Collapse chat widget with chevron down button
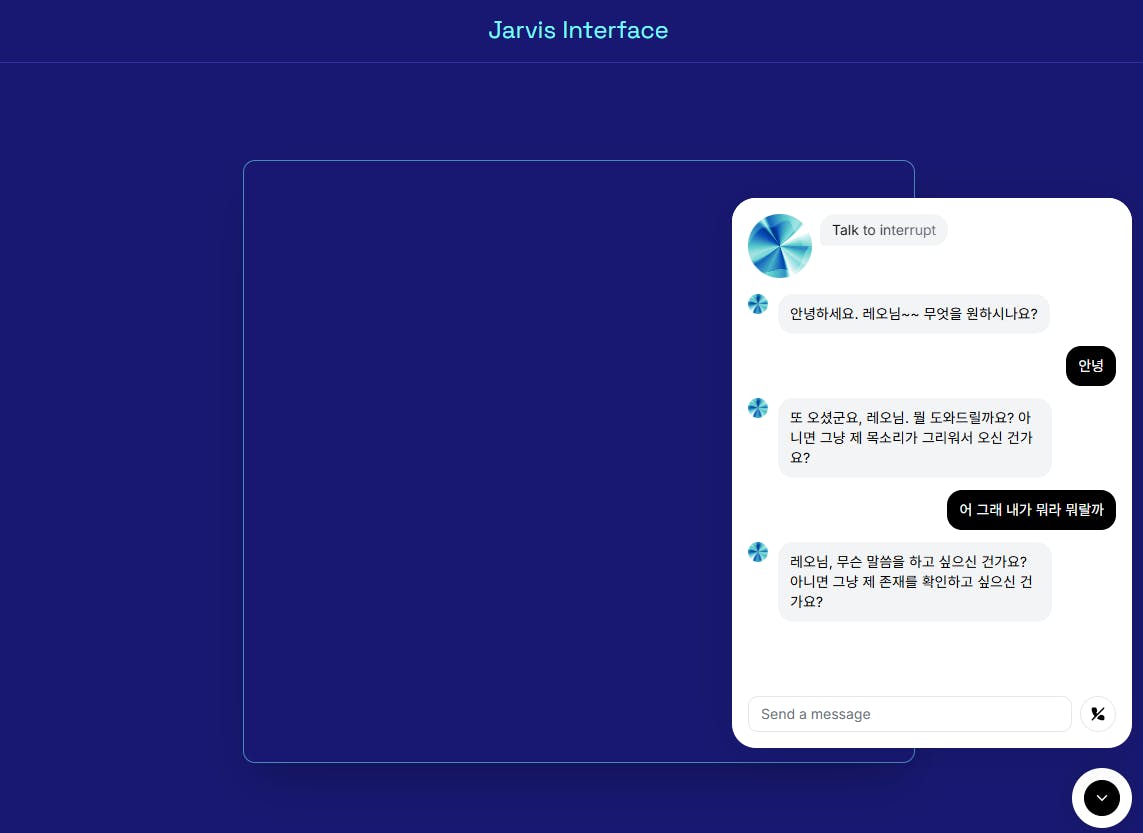 pyautogui.click(x=1101, y=798)
